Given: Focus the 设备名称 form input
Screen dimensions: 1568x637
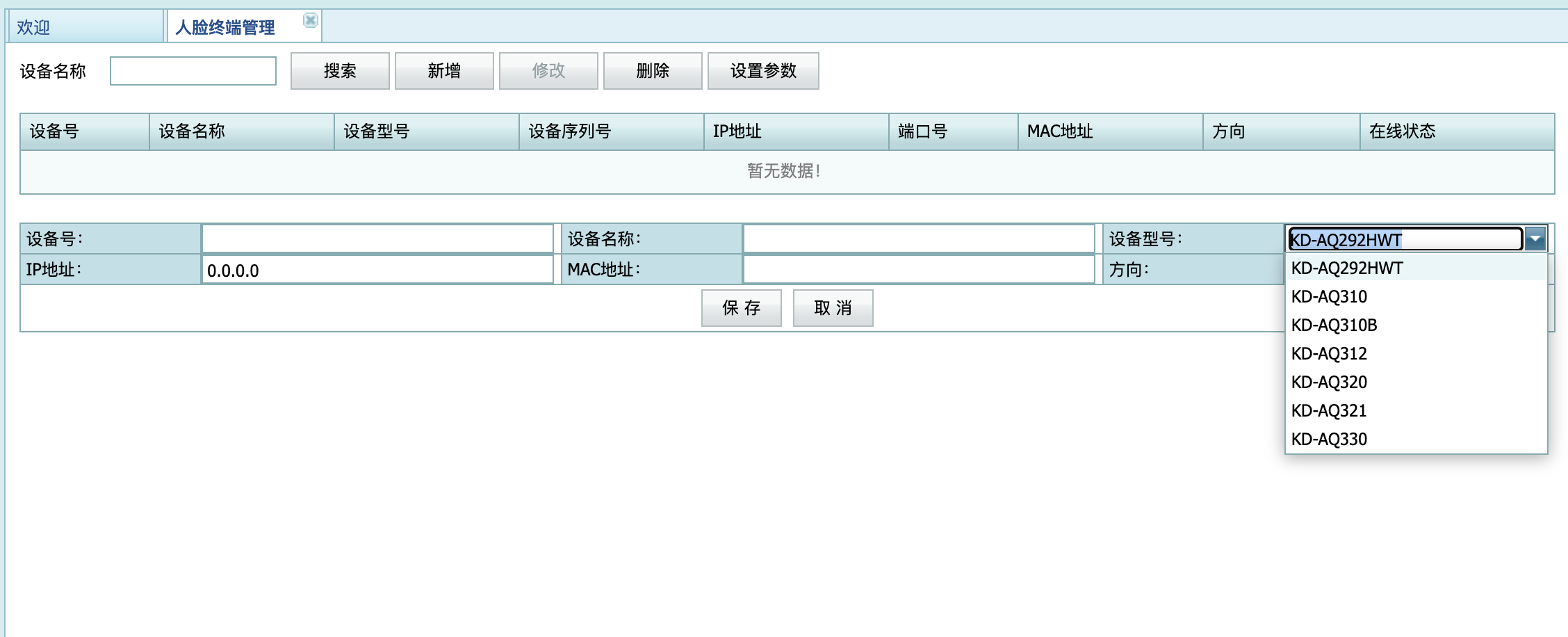Looking at the screenshot, I should coord(919,239).
